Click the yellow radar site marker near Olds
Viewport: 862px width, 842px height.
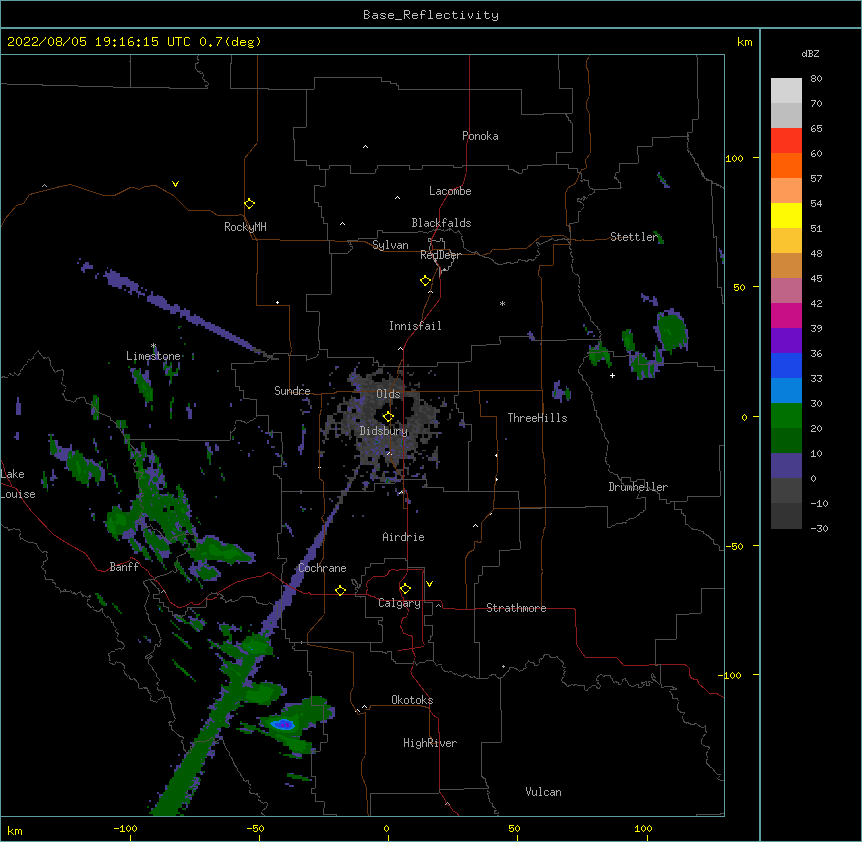coord(388,416)
